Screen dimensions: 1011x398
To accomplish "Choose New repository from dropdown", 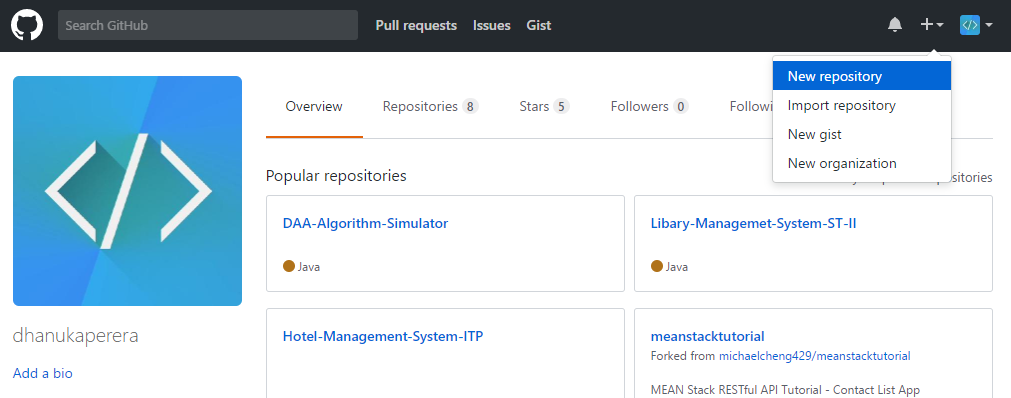I will click(861, 76).
